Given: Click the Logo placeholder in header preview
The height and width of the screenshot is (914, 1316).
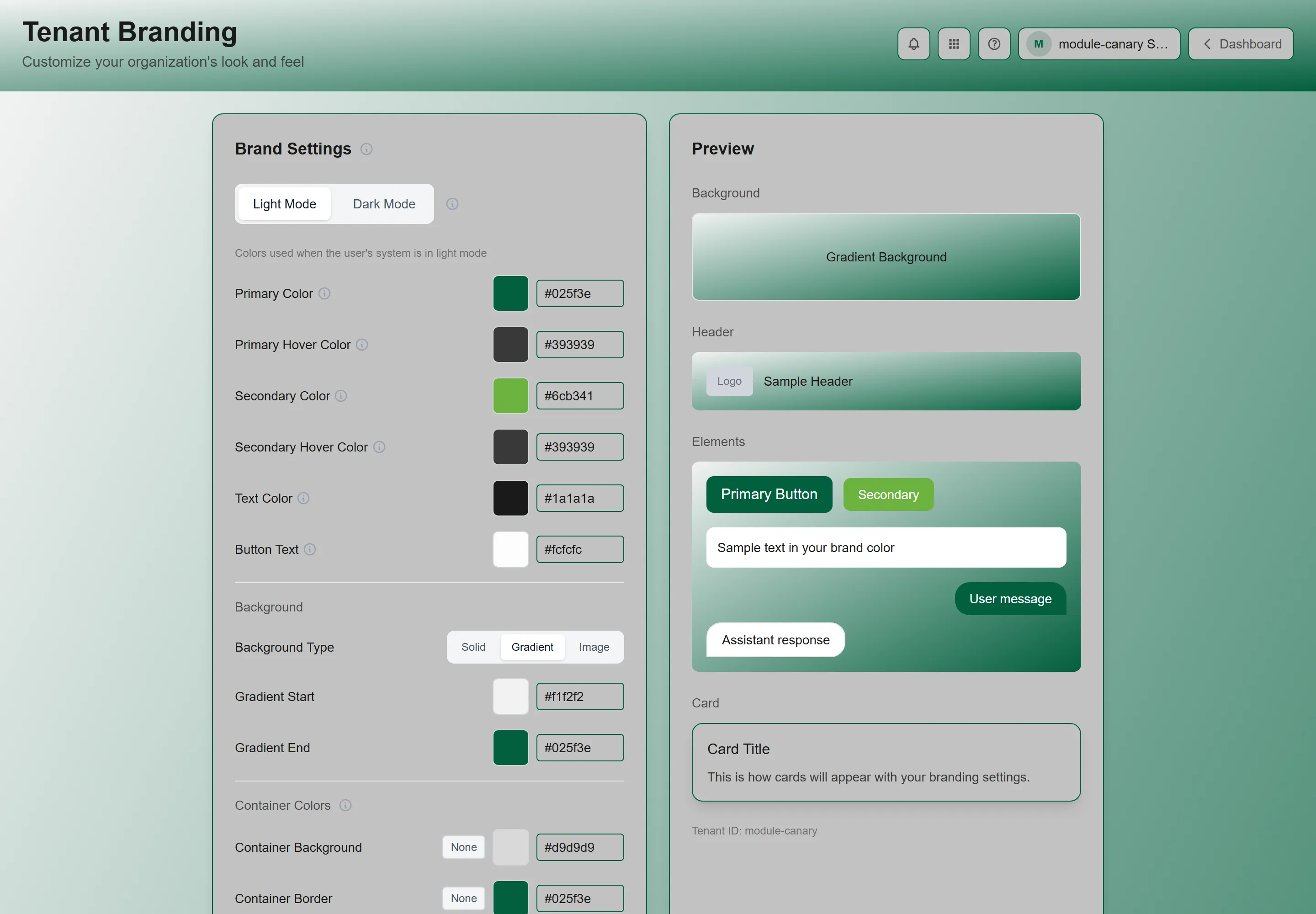Looking at the screenshot, I should (x=729, y=381).
